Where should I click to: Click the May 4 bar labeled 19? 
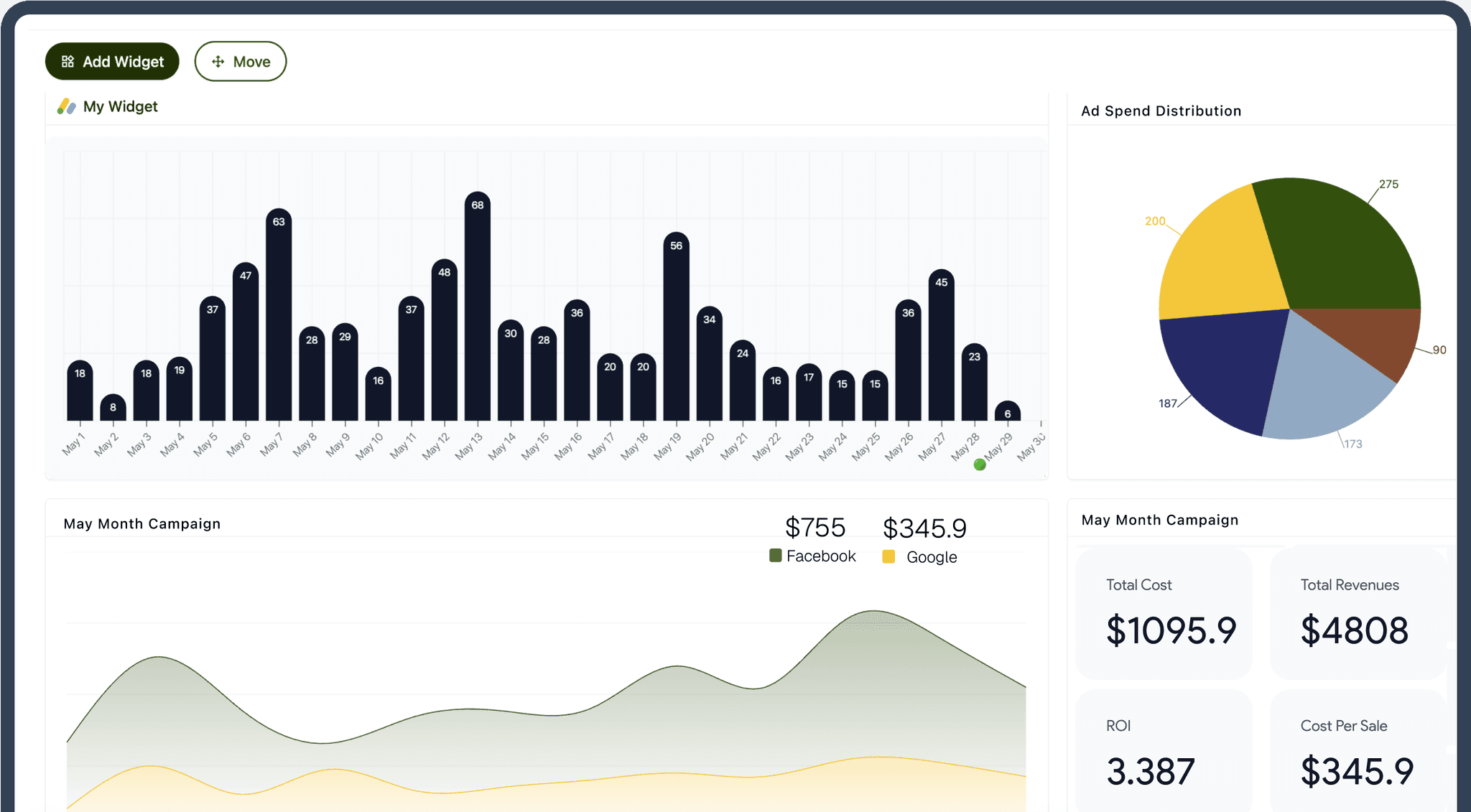click(x=180, y=389)
